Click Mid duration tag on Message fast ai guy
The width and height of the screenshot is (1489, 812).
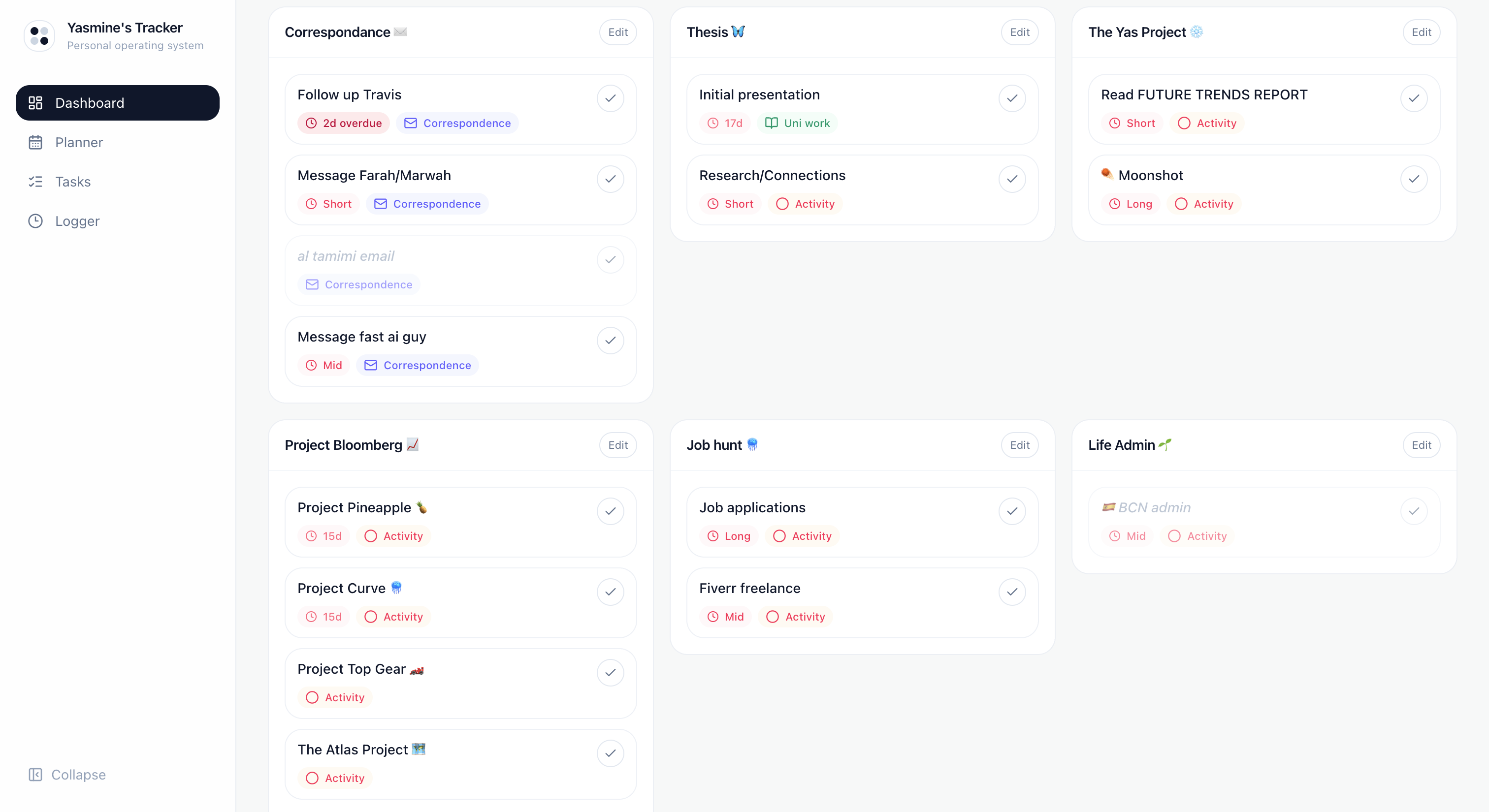[324, 366]
